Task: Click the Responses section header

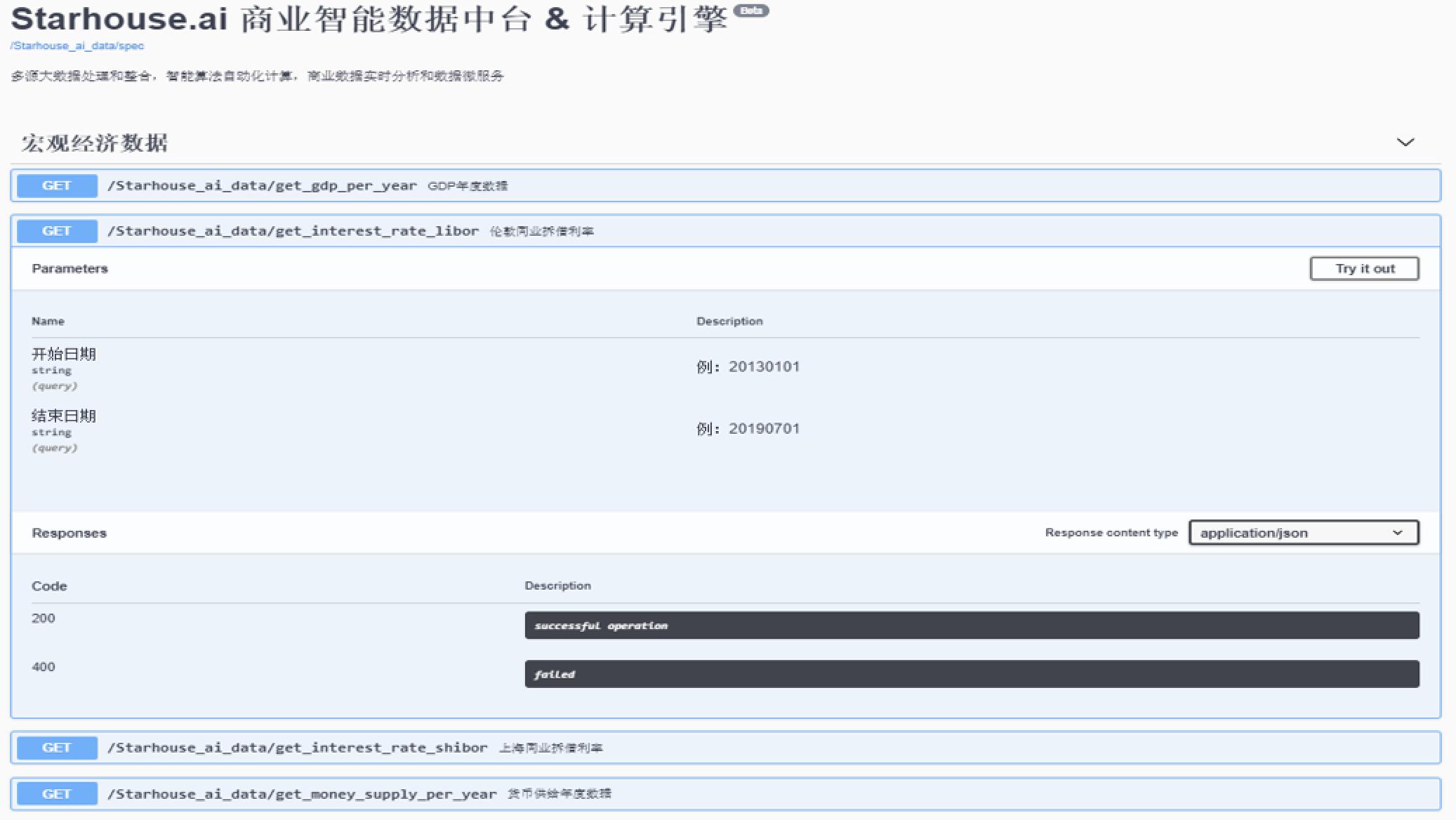Action: (69, 533)
